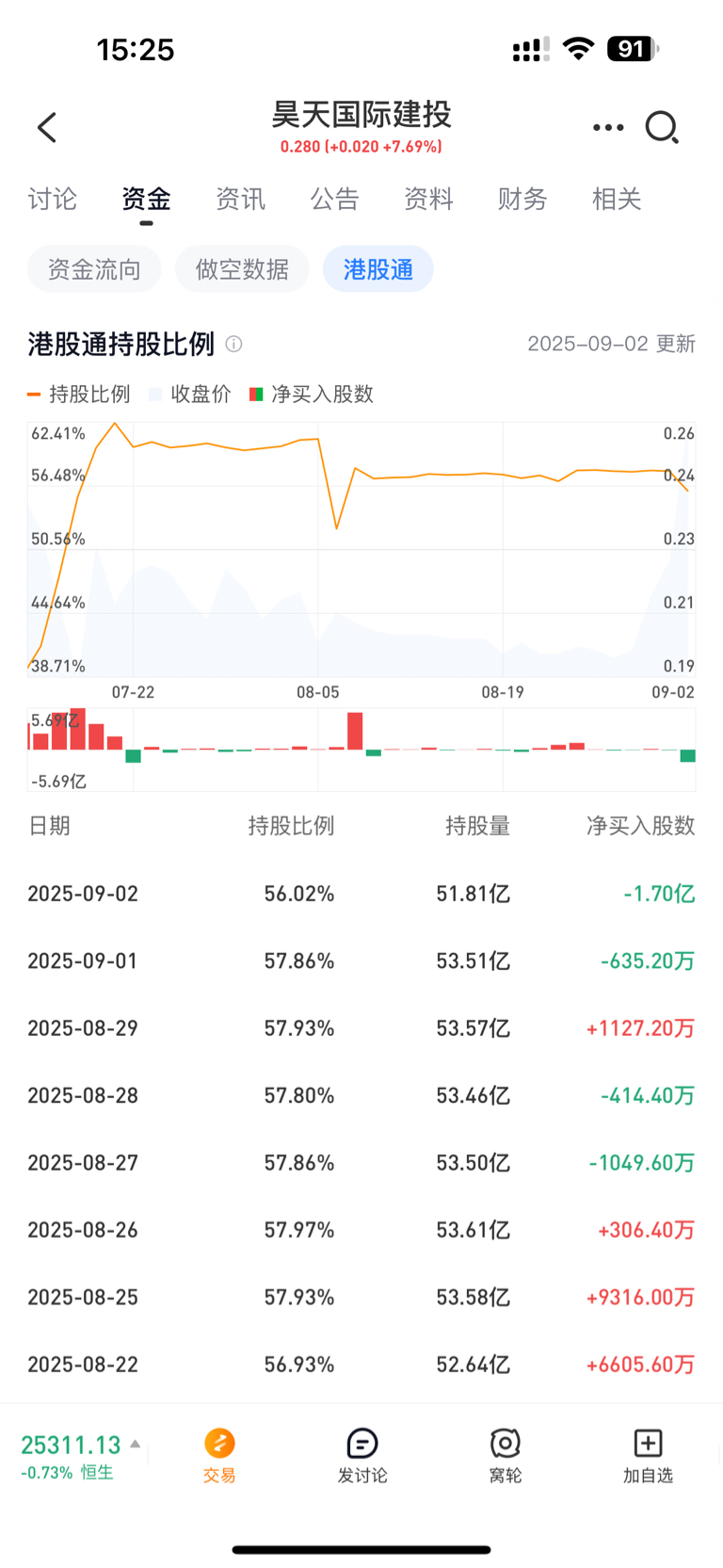Switch to the 资讯 tab
Viewport: 723px width, 1568px height.
[240, 199]
